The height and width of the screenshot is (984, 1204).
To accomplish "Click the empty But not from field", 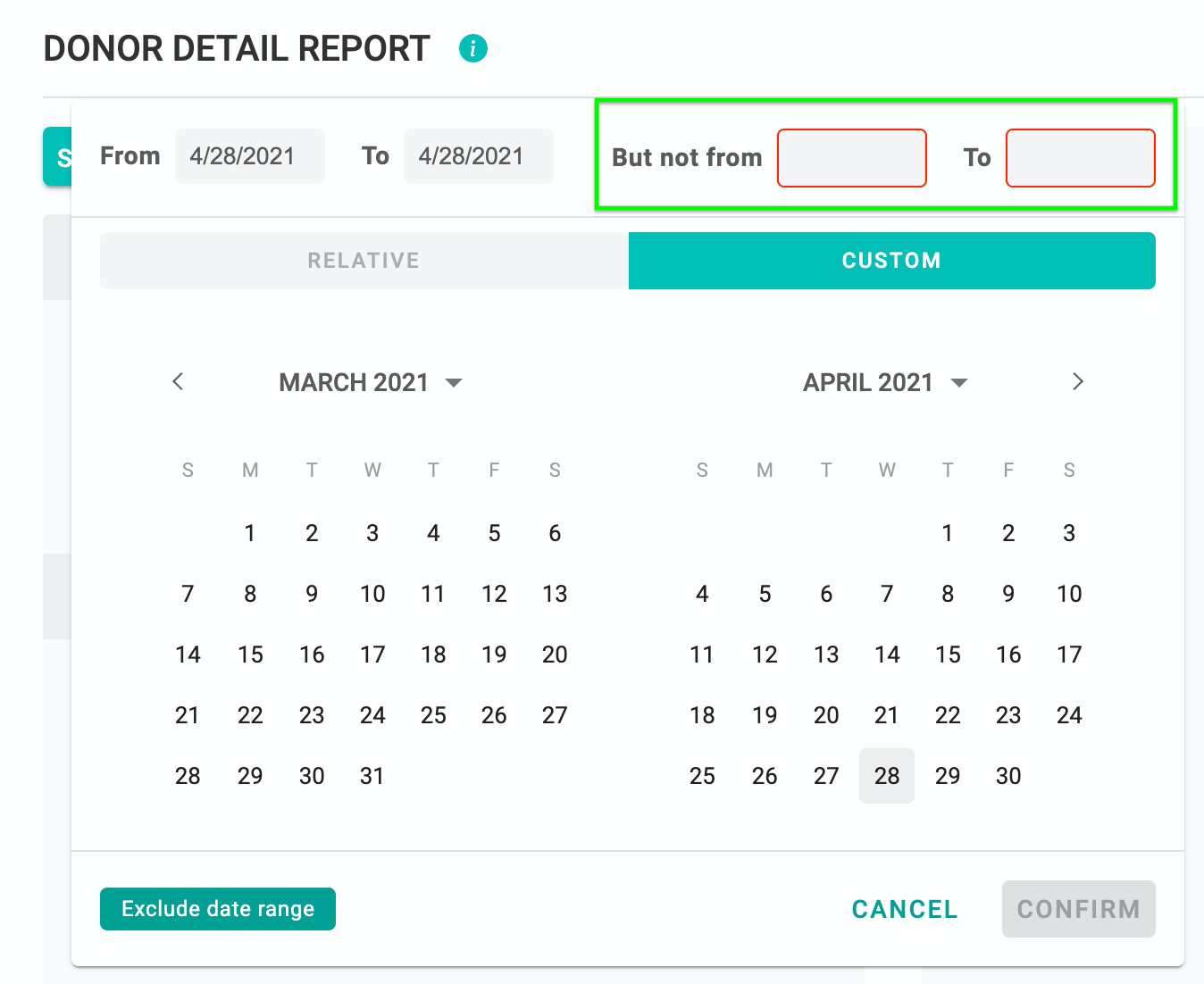I will [x=850, y=158].
